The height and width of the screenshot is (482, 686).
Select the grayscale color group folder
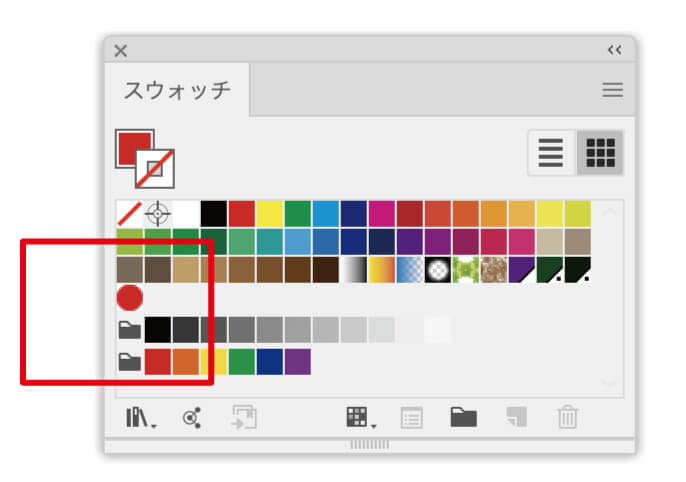tap(130, 330)
